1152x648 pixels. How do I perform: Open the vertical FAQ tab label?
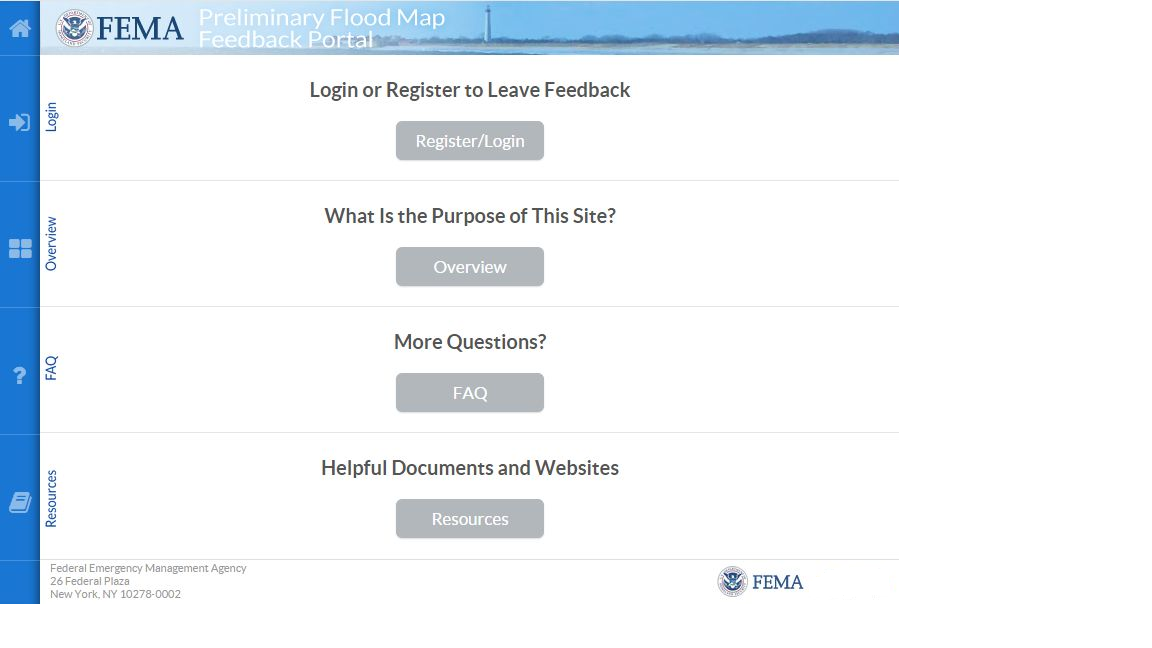point(52,368)
